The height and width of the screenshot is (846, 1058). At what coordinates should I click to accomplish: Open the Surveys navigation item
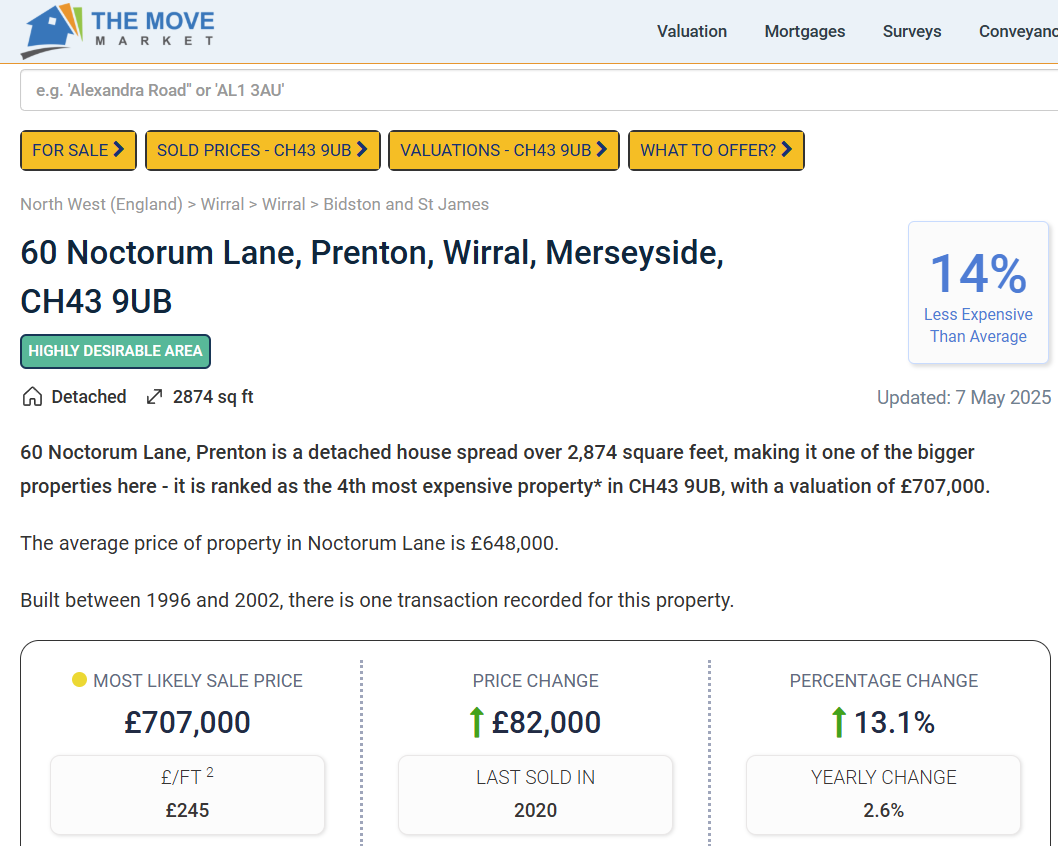pyautogui.click(x=912, y=31)
